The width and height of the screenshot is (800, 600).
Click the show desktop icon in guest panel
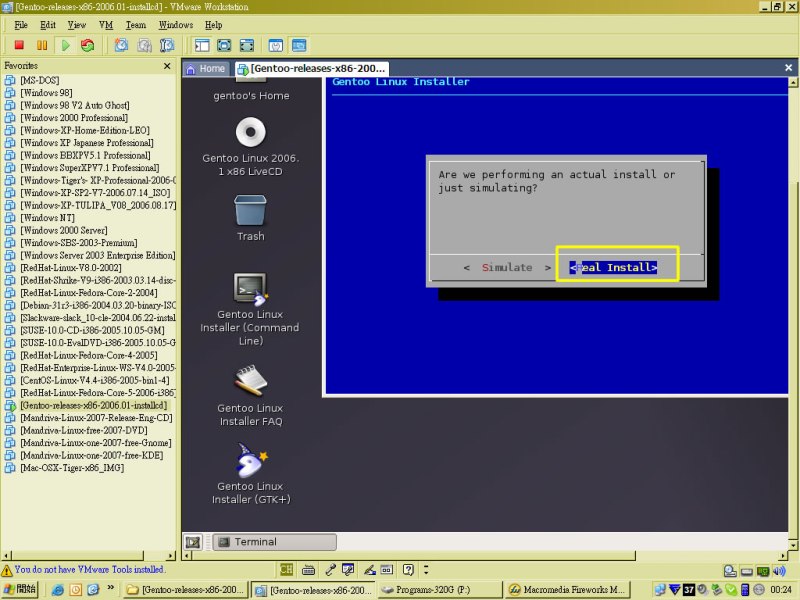pos(193,542)
